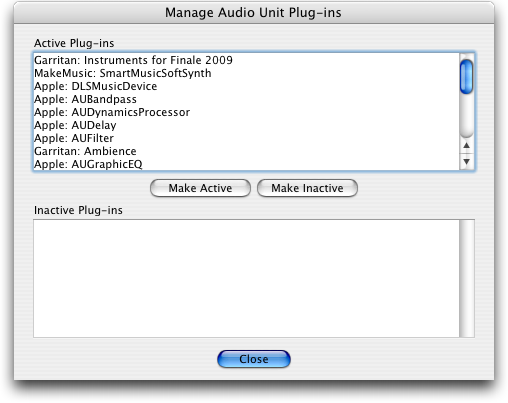Select Apple: AUDelay plug-in
This screenshot has height=403, width=508.
coord(246,125)
